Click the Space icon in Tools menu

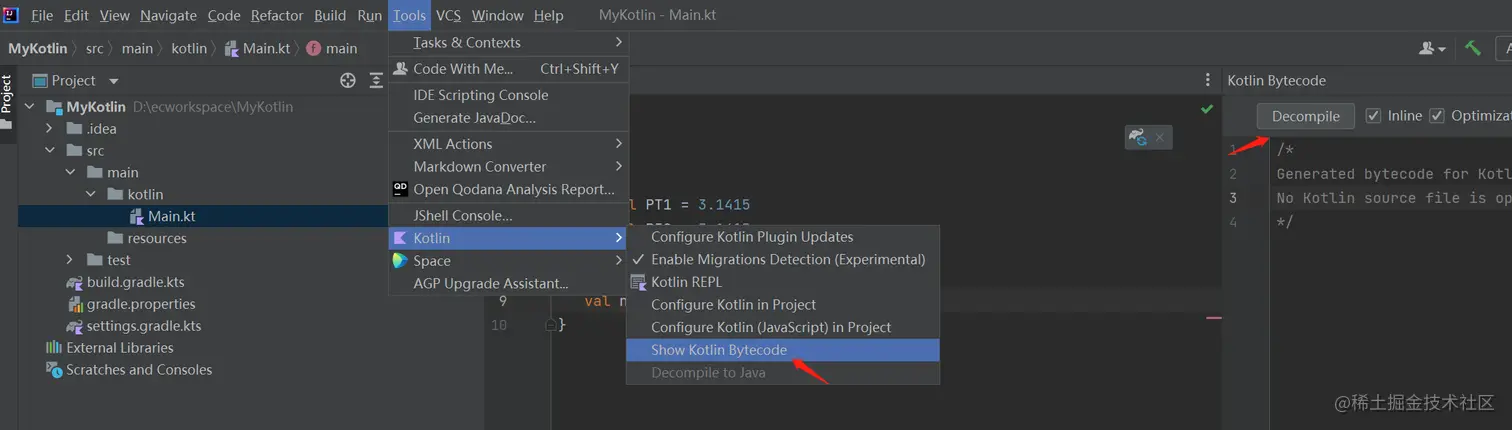[x=400, y=261]
